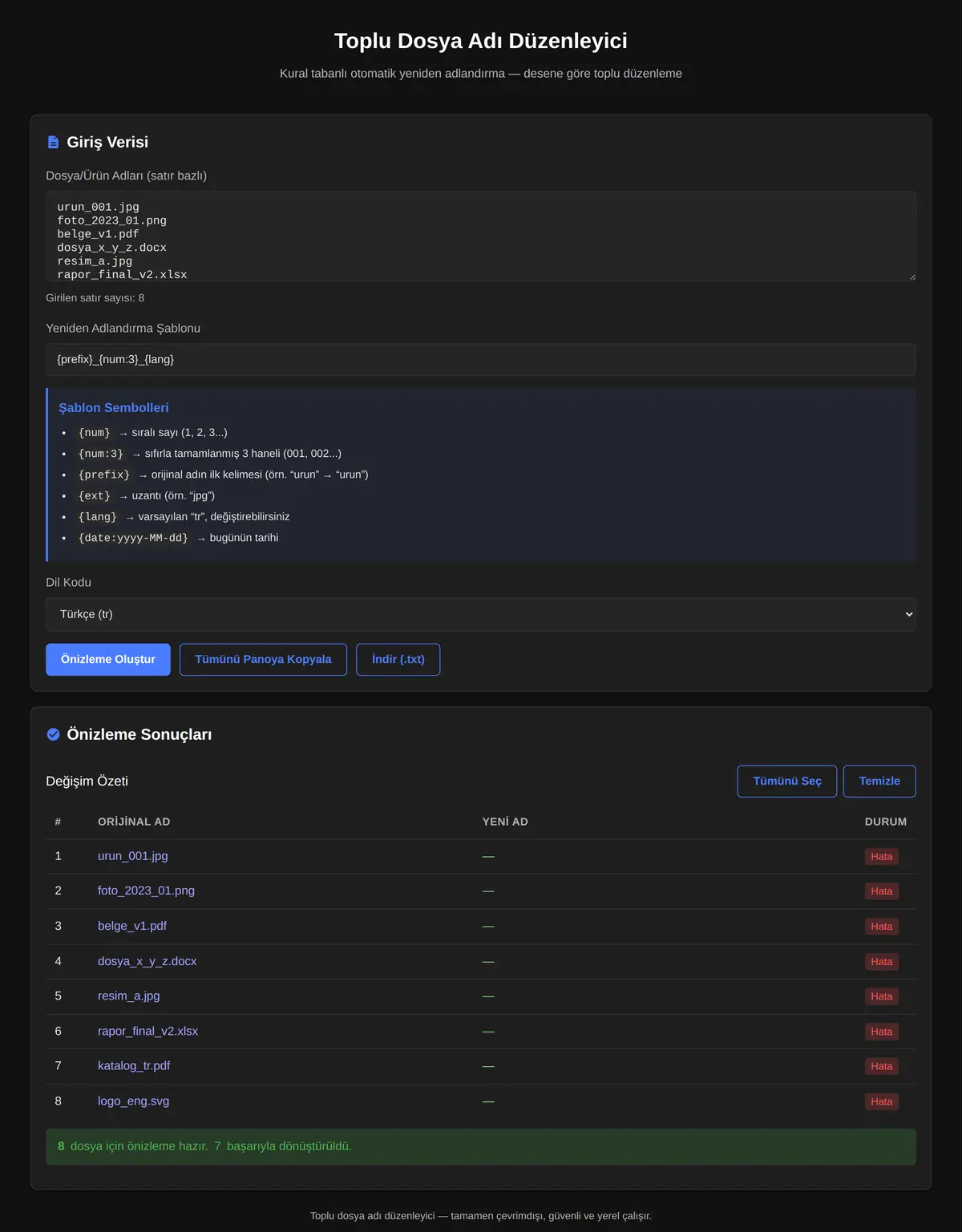This screenshot has height=1232, width=962.
Task: Select katalog_tr.pdf table entry
Action: [x=134, y=1065]
